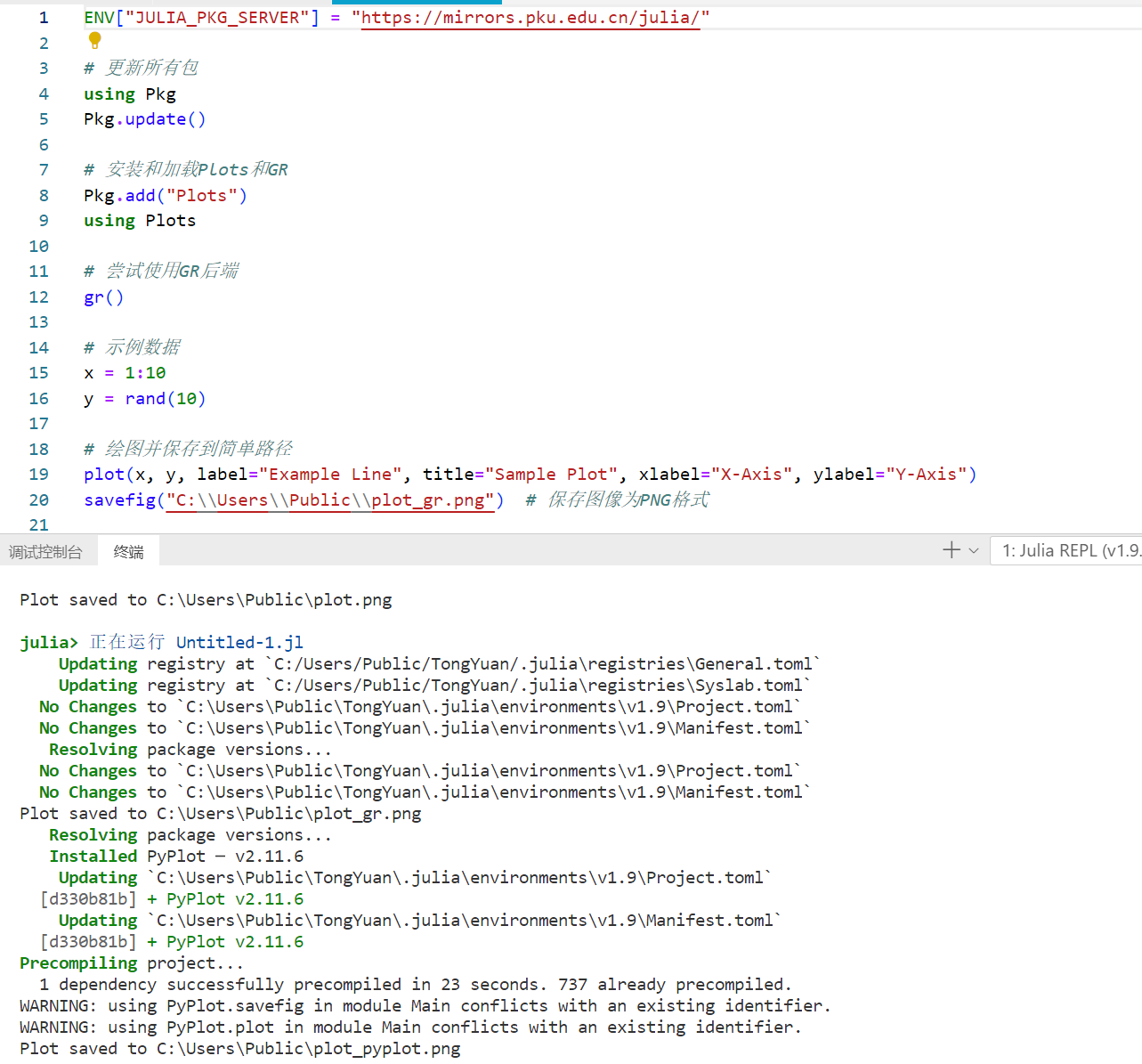Click the comment '# 绘图并保存到简单路径'
This screenshot has width=1142, height=1064.
click(188, 450)
